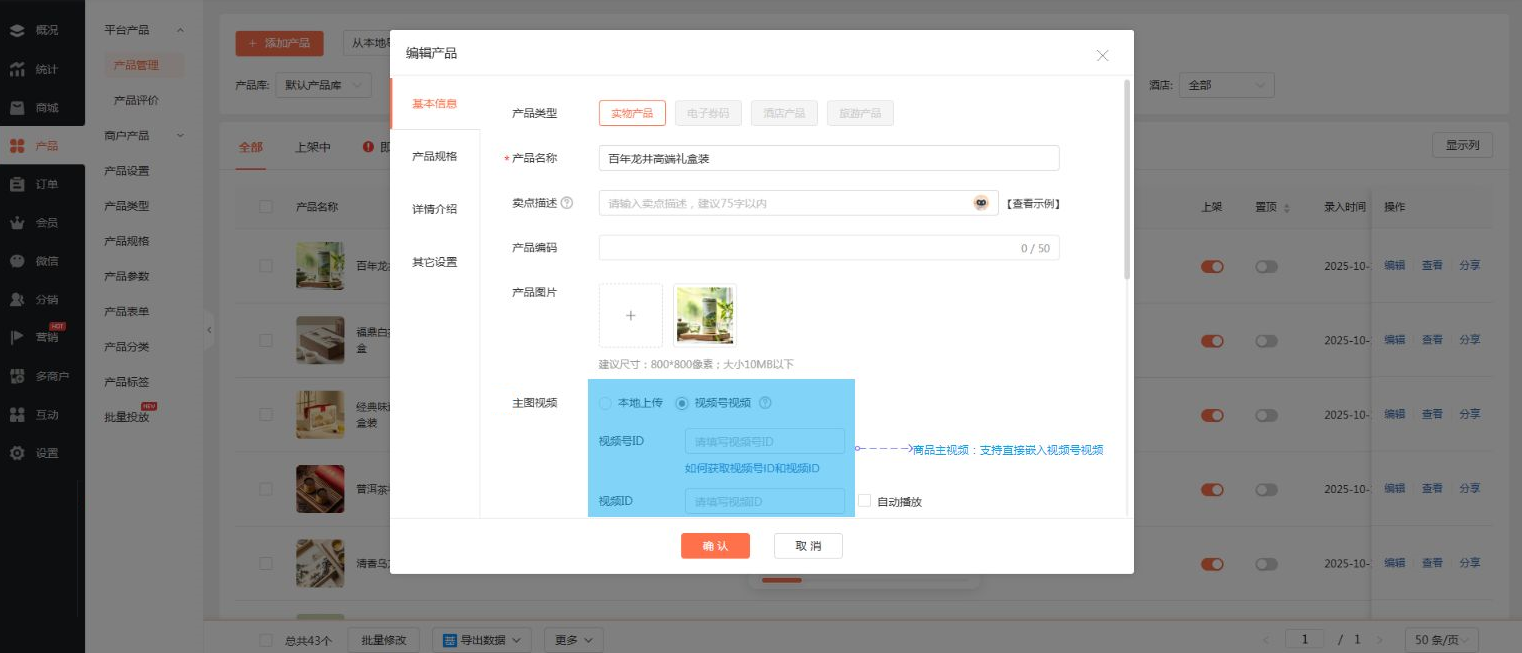Click the 会员 crown icon in sidebar
Image resolution: width=1522 pixels, height=653 pixels.
tap(17, 222)
